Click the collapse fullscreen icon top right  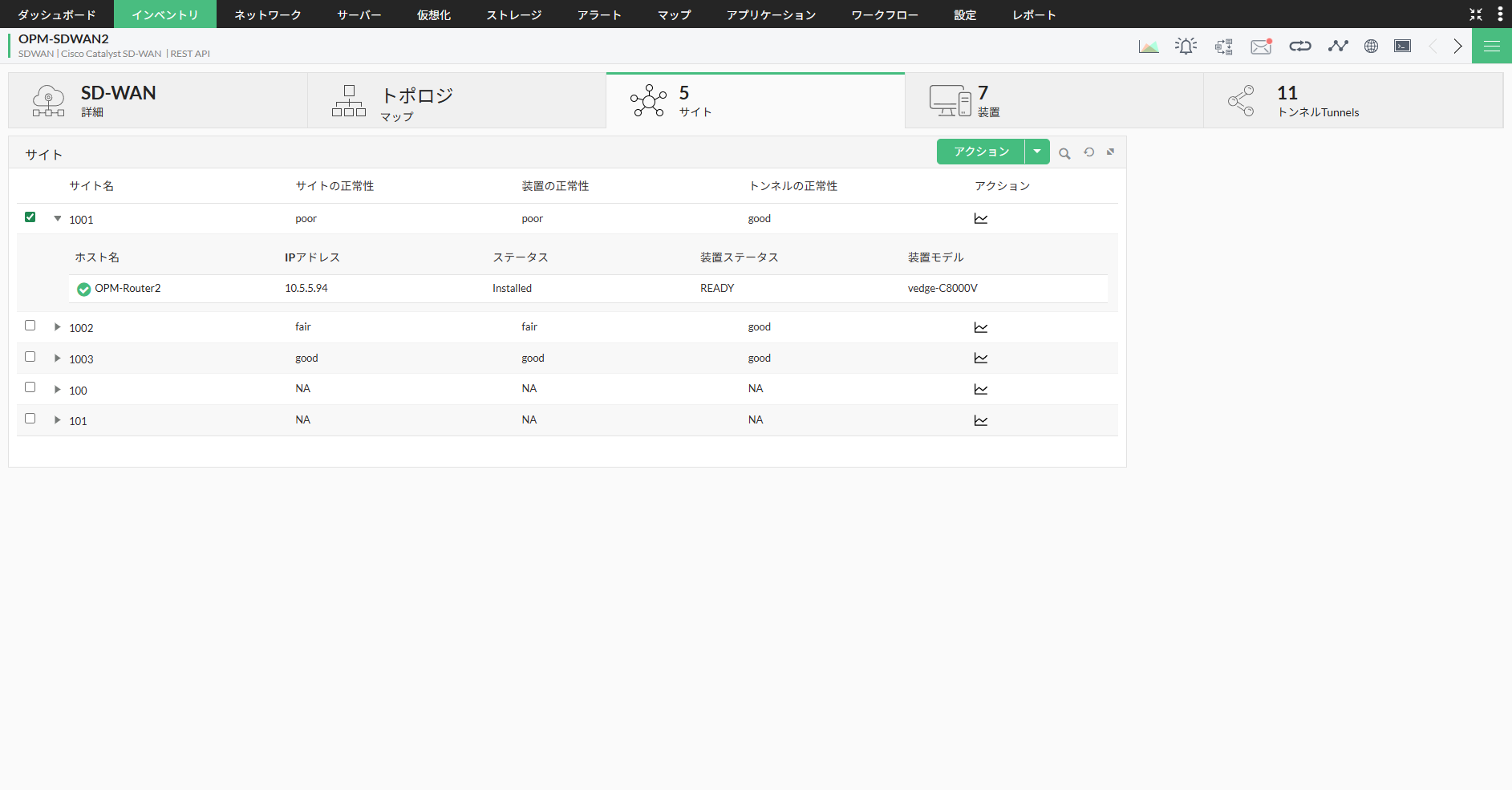coord(1476,14)
